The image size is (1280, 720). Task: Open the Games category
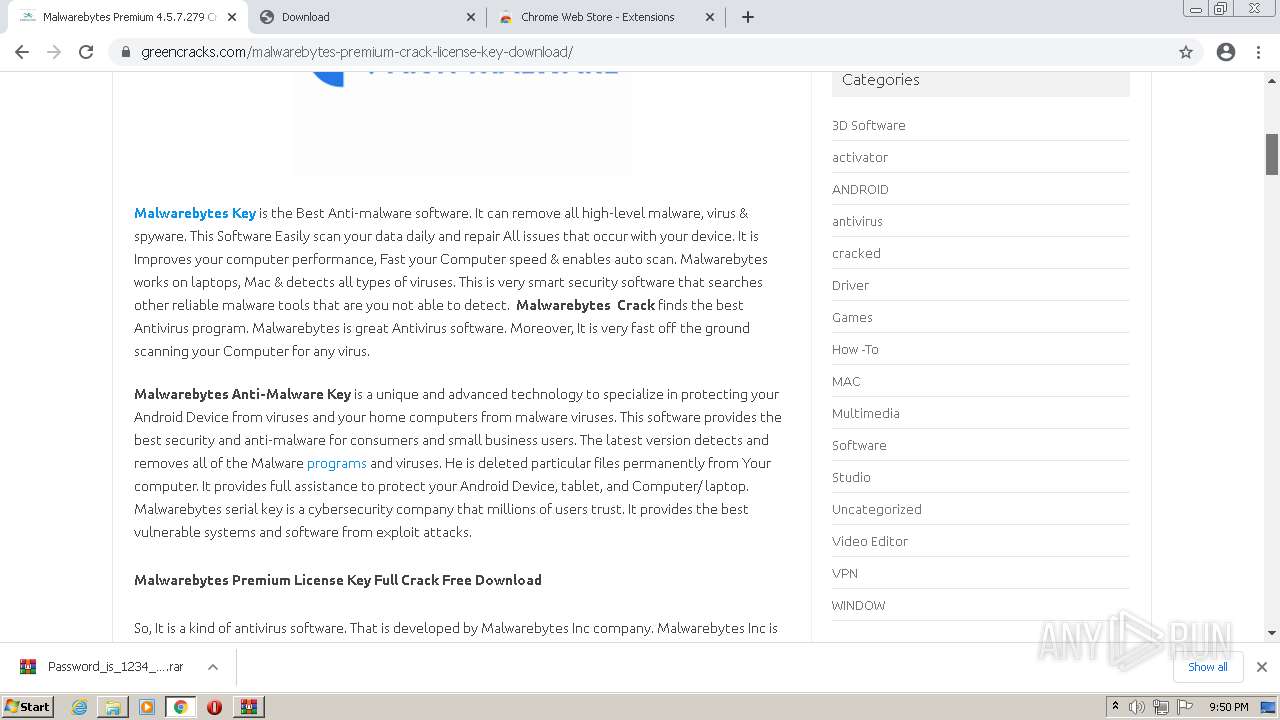pos(852,317)
